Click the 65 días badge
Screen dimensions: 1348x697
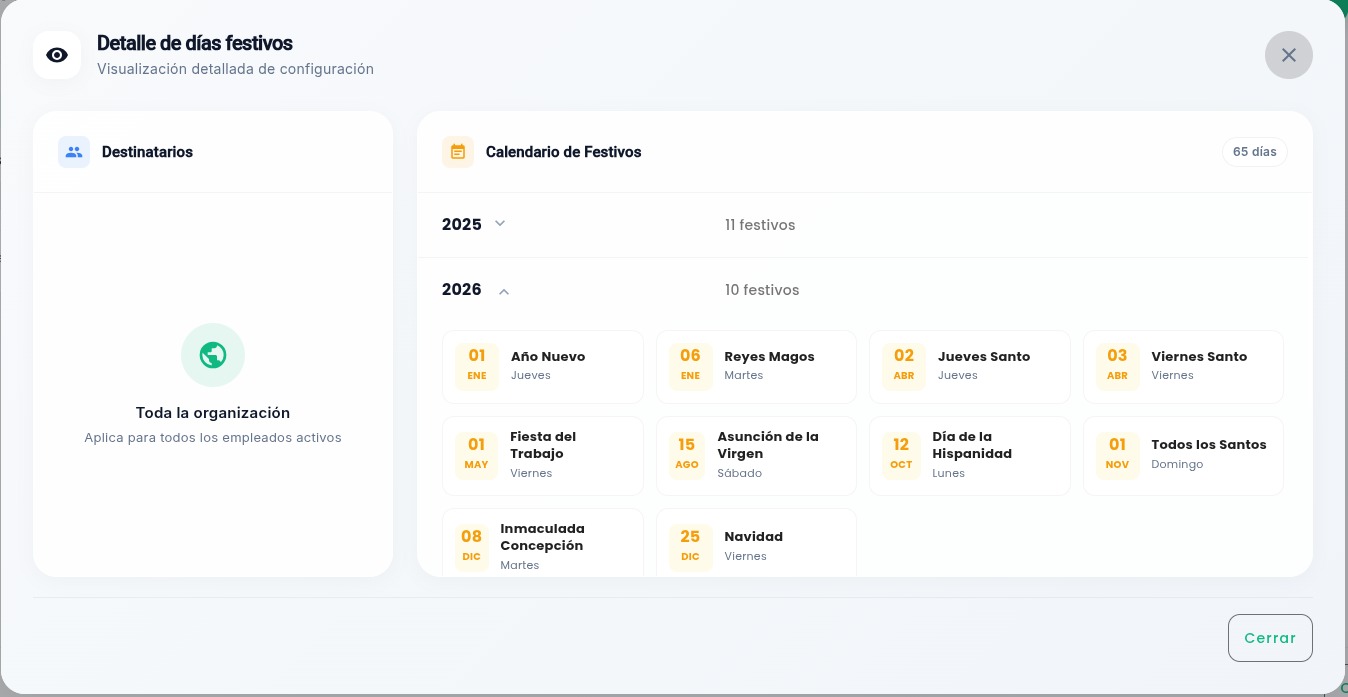coord(1254,151)
